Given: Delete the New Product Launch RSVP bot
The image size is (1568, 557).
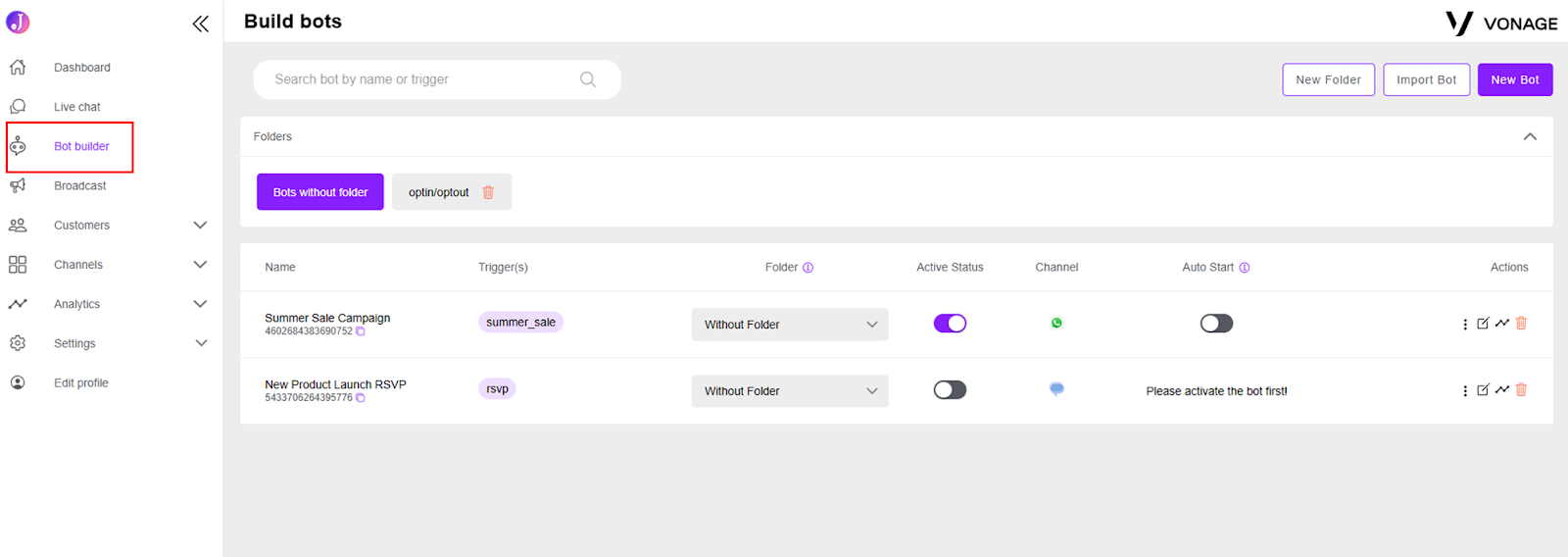Looking at the screenshot, I should coord(1521,389).
